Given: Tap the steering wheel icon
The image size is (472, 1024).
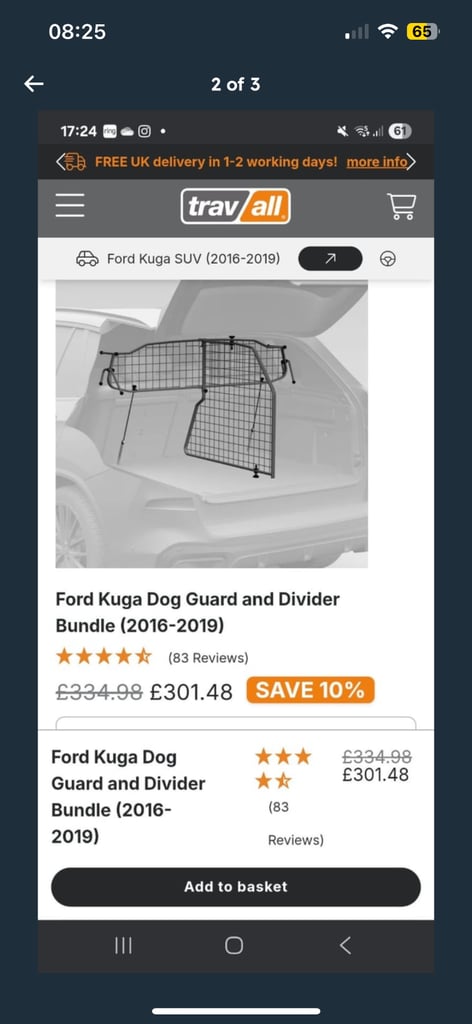Looking at the screenshot, I should (388, 259).
